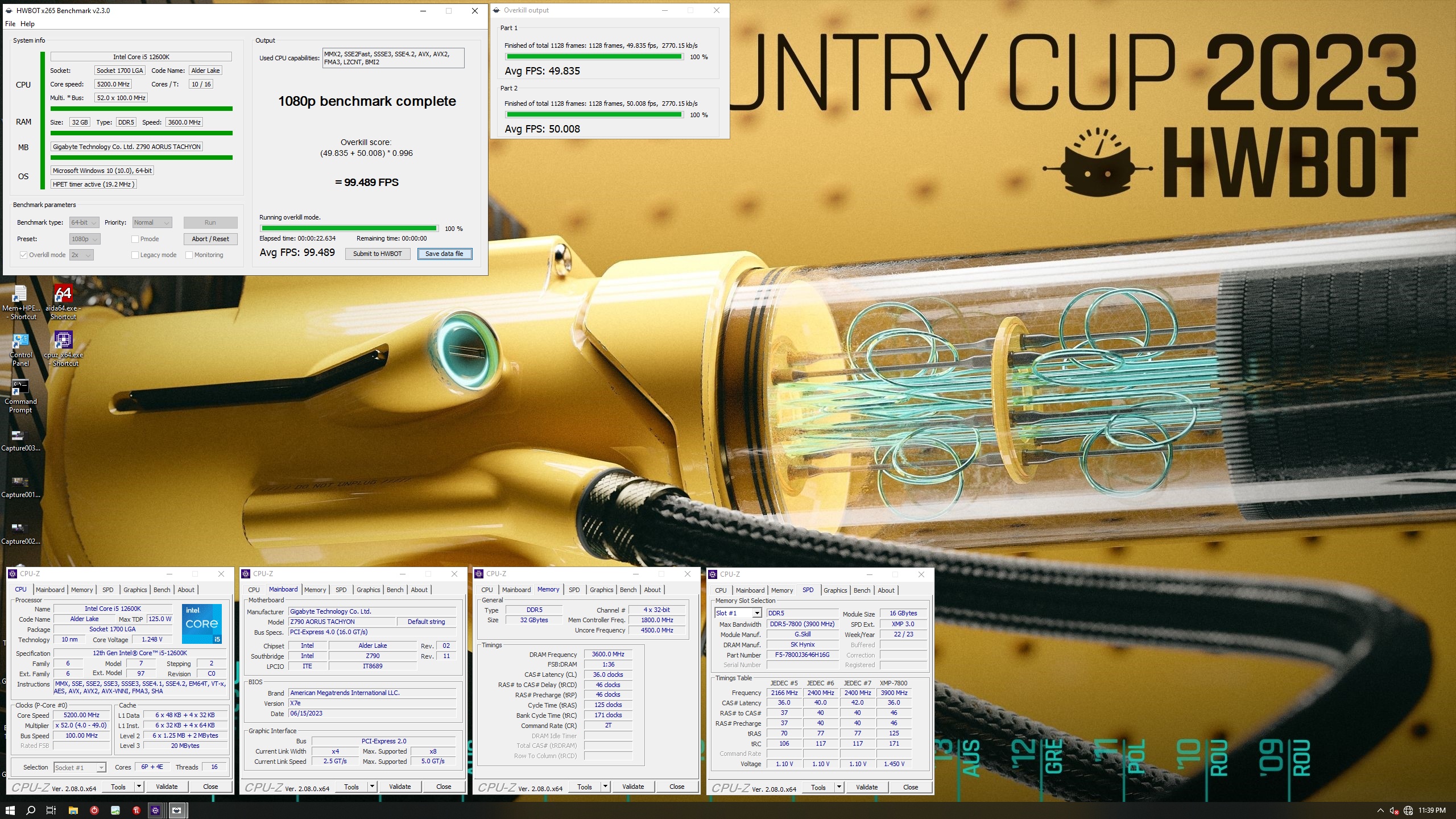The height and width of the screenshot is (819, 1456).
Task: Open the SPD tab in the CPU-Z Mainboard window
Action: pyautogui.click(x=341, y=590)
